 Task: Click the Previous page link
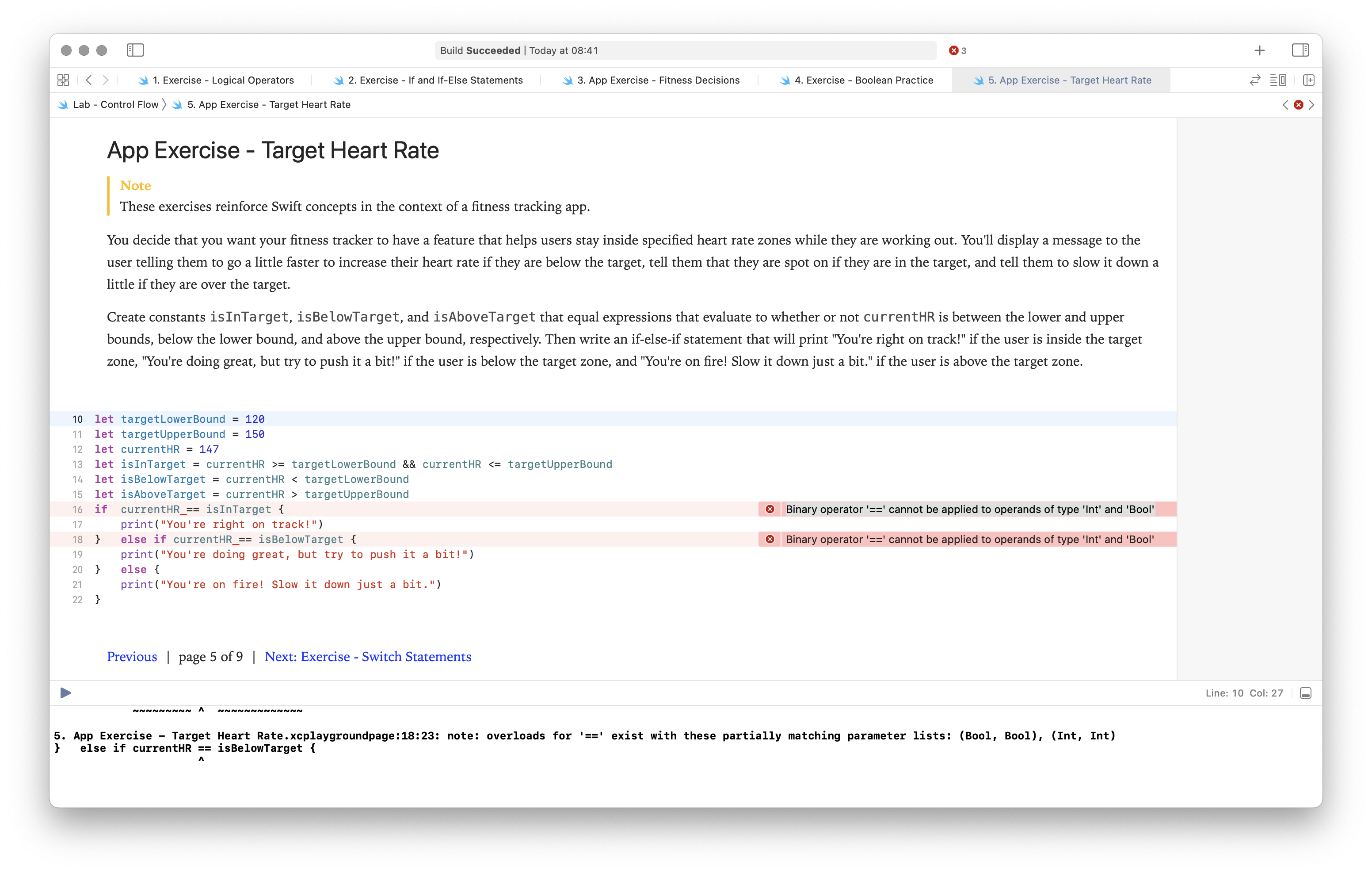click(132, 656)
